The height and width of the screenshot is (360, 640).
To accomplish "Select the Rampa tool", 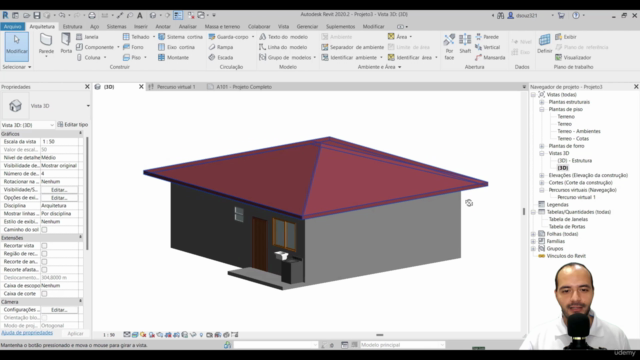I will click(x=221, y=47).
